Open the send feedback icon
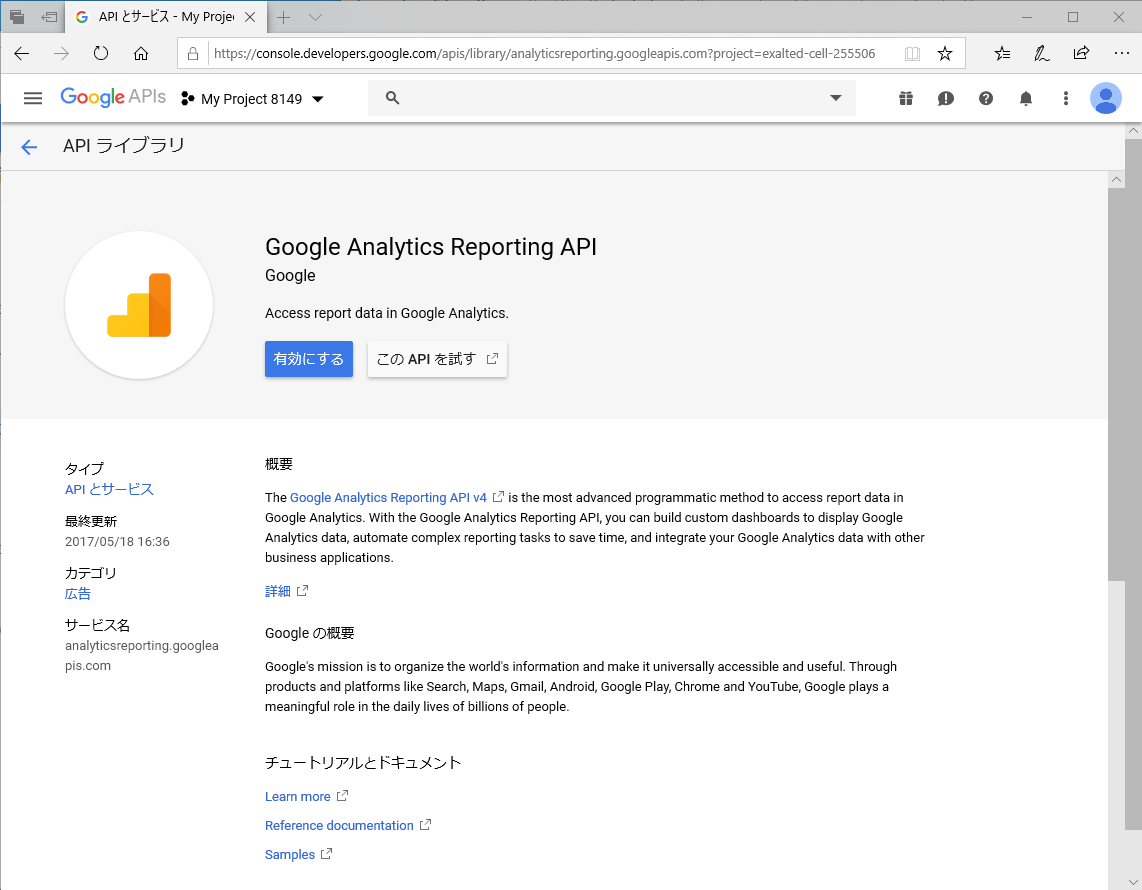Screen dimensions: 1142x890 [945, 98]
